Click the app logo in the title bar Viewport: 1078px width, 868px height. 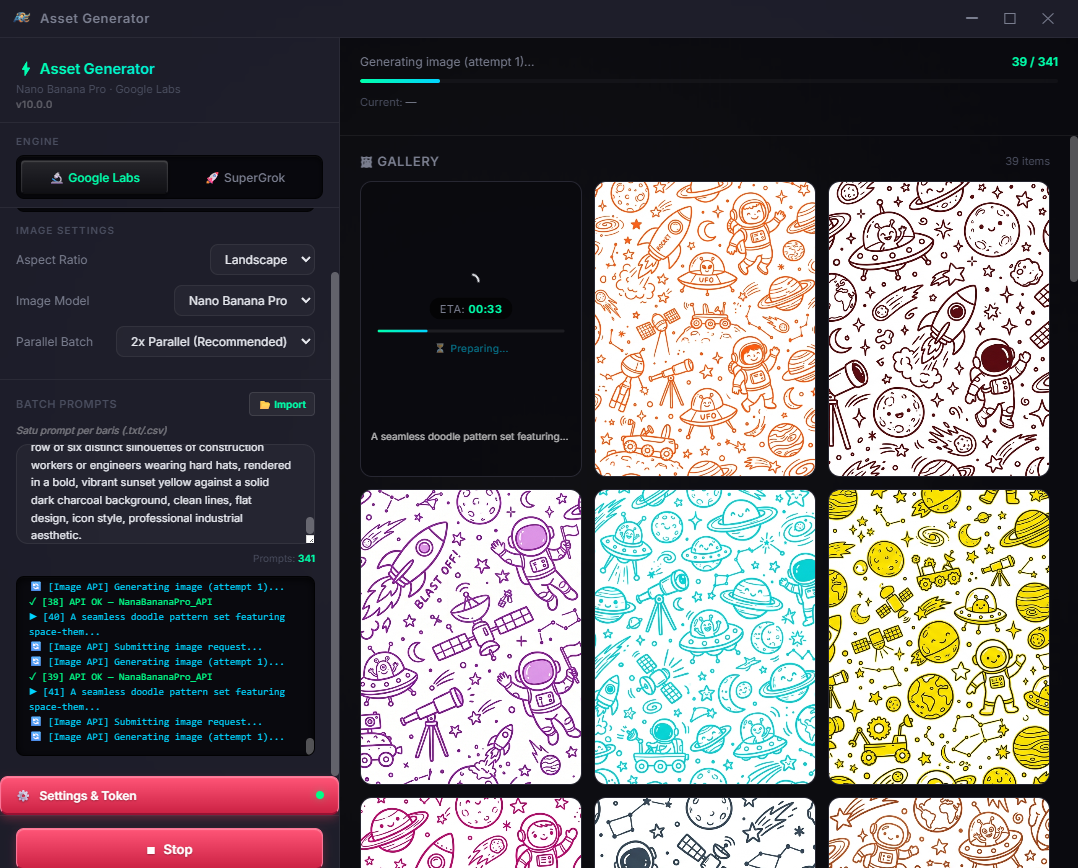(x=22, y=18)
